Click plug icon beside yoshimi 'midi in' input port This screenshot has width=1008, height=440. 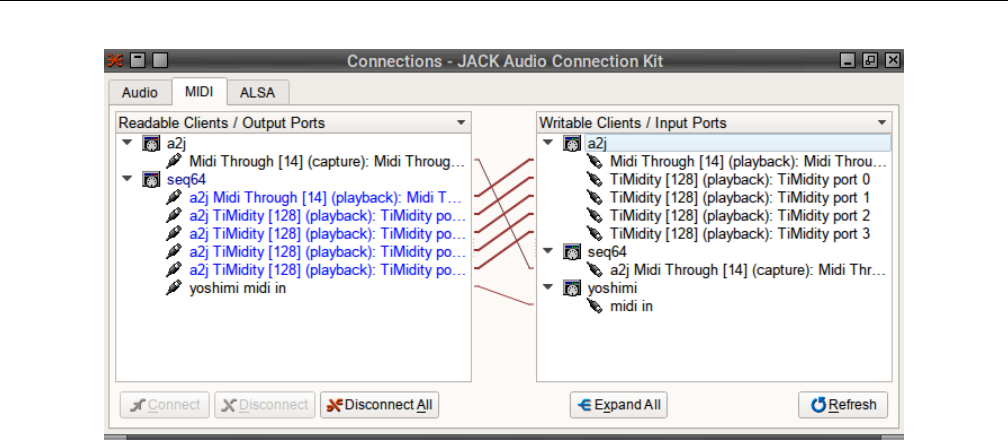coord(594,306)
